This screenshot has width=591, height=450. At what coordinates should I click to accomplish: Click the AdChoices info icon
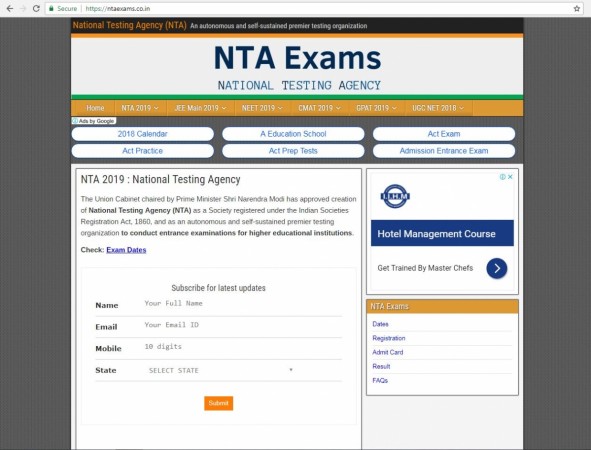[502, 177]
